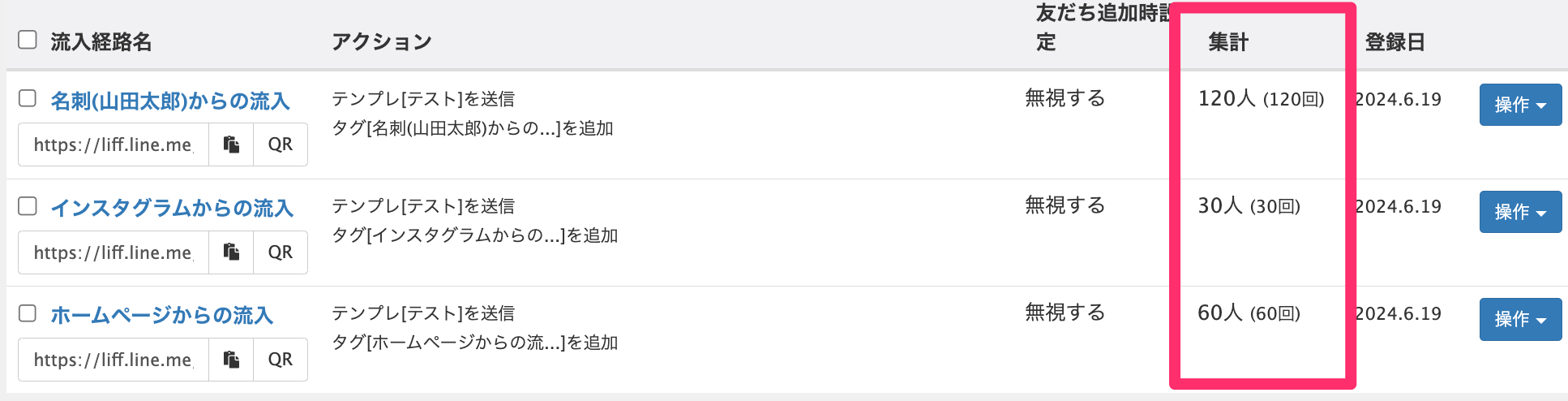Click the URL field for 名刺(山田太郎) route
Viewport: 1568px width, 401px height.
[114, 144]
